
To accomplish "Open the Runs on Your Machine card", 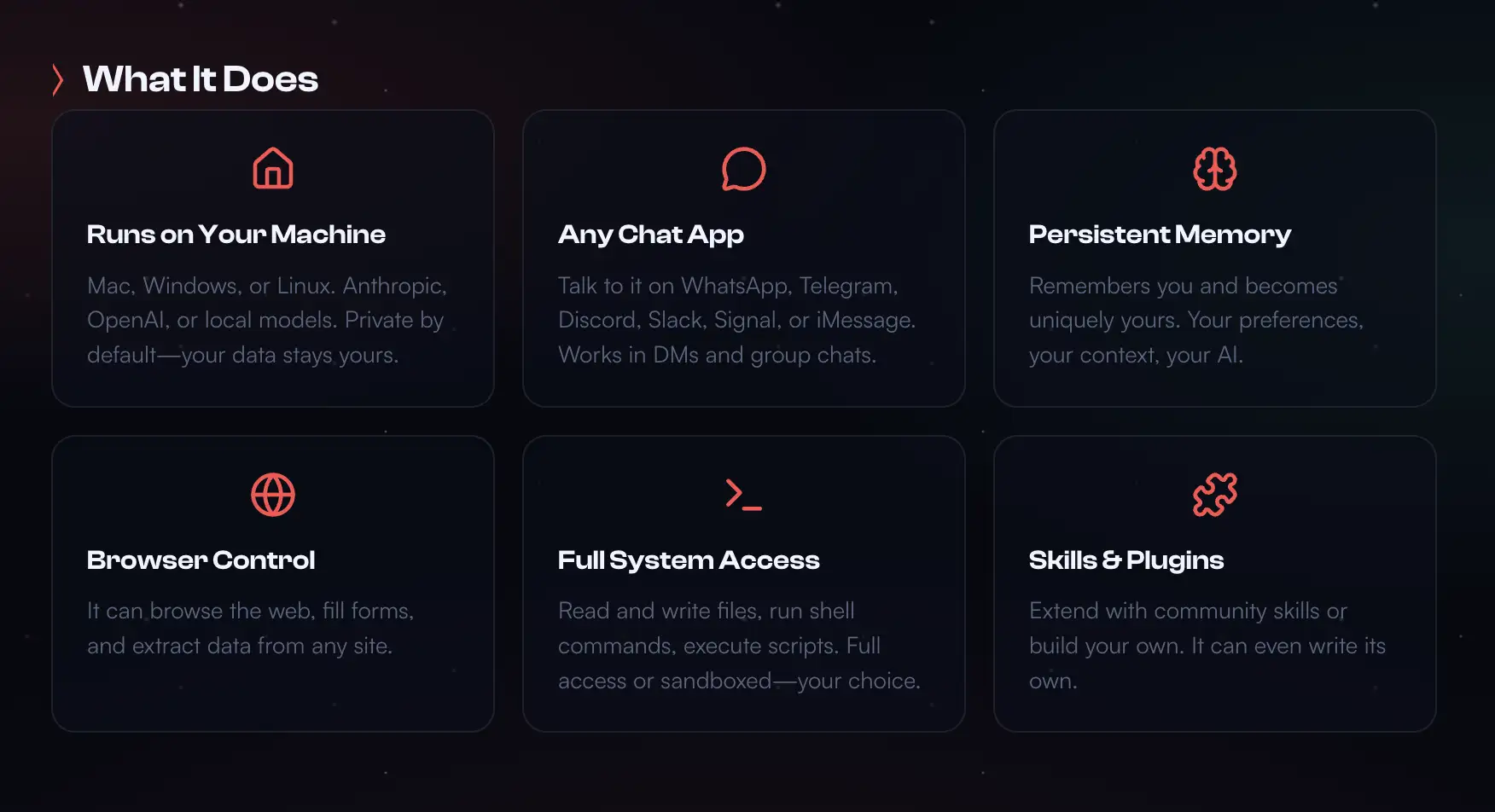I will (x=273, y=258).
